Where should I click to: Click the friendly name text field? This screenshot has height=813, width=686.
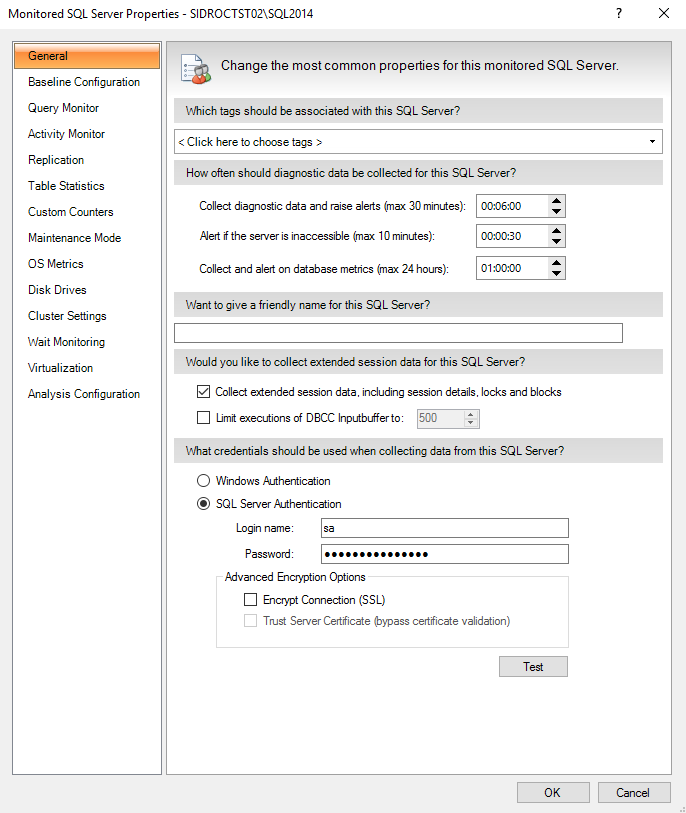(x=398, y=334)
